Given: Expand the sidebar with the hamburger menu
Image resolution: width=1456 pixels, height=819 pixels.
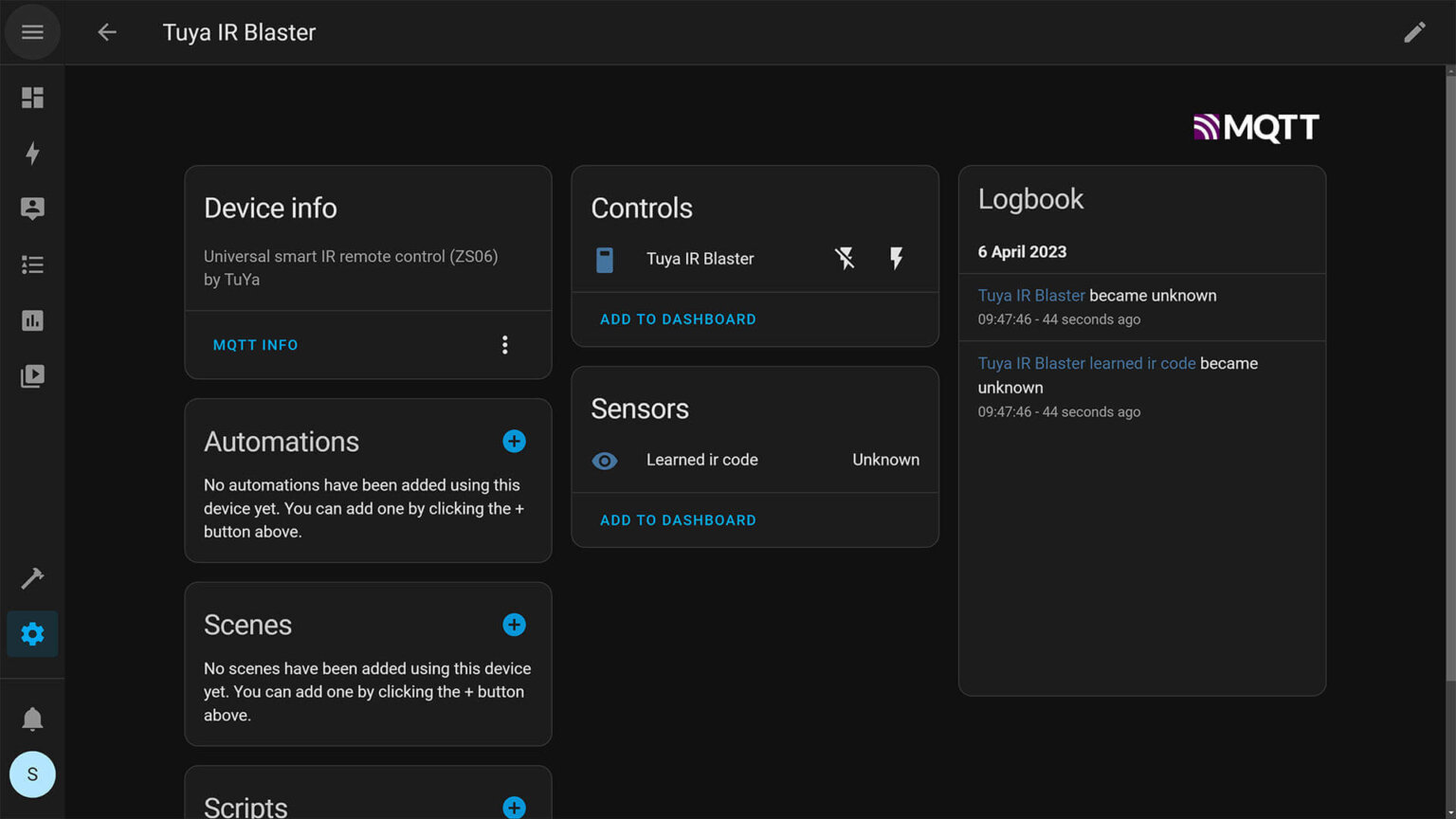Looking at the screenshot, I should click(x=32, y=31).
